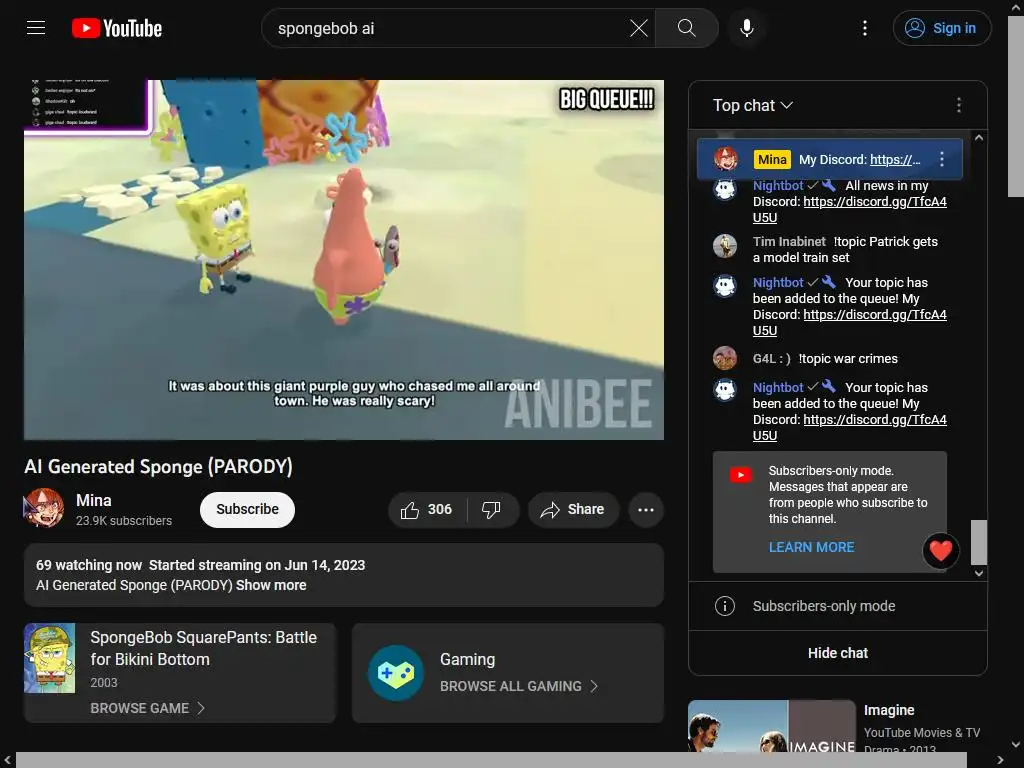The image size is (1024, 768).
Task: Click Tim Inabinet's chat avatar
Action: tap(725, 246)
